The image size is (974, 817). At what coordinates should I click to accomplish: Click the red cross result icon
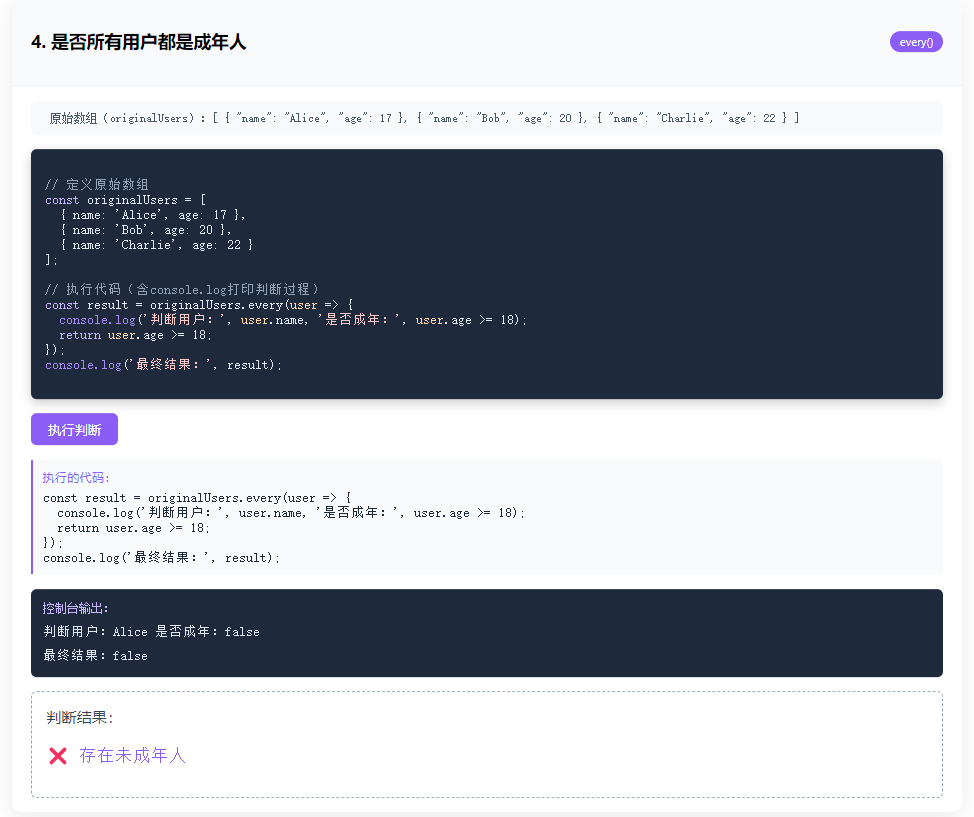tap(58, 755)
